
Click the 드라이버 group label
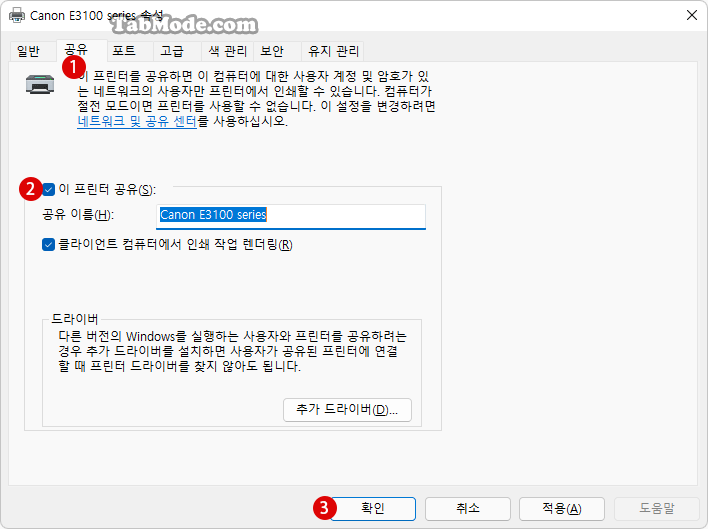(75, 319)
